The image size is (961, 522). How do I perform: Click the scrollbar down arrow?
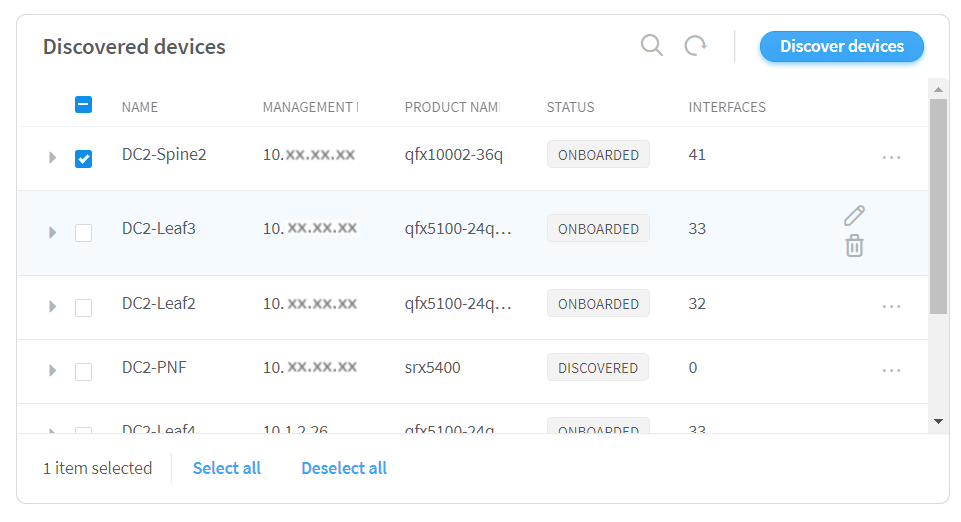(938, 422)
